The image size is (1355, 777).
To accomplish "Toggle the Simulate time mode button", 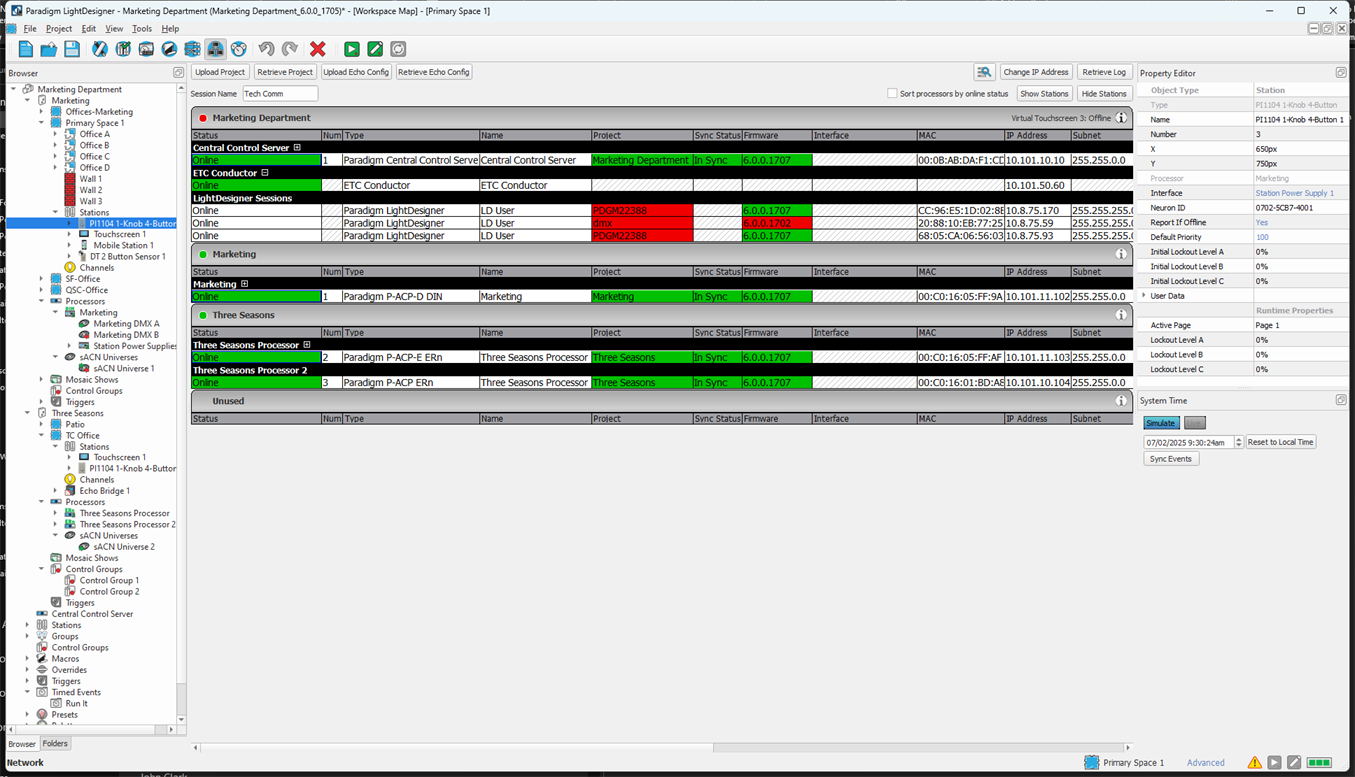I will [x=1160, y=423].
